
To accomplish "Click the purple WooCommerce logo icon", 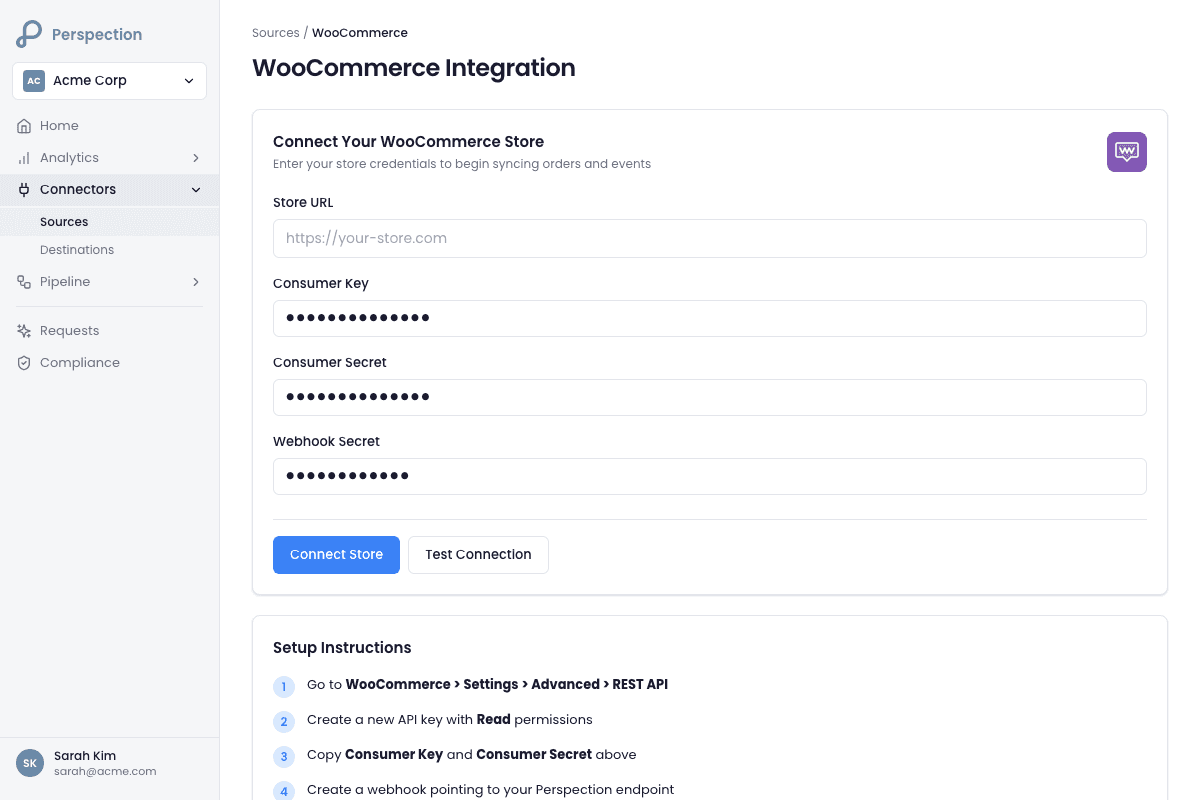I will [1127, 152].
